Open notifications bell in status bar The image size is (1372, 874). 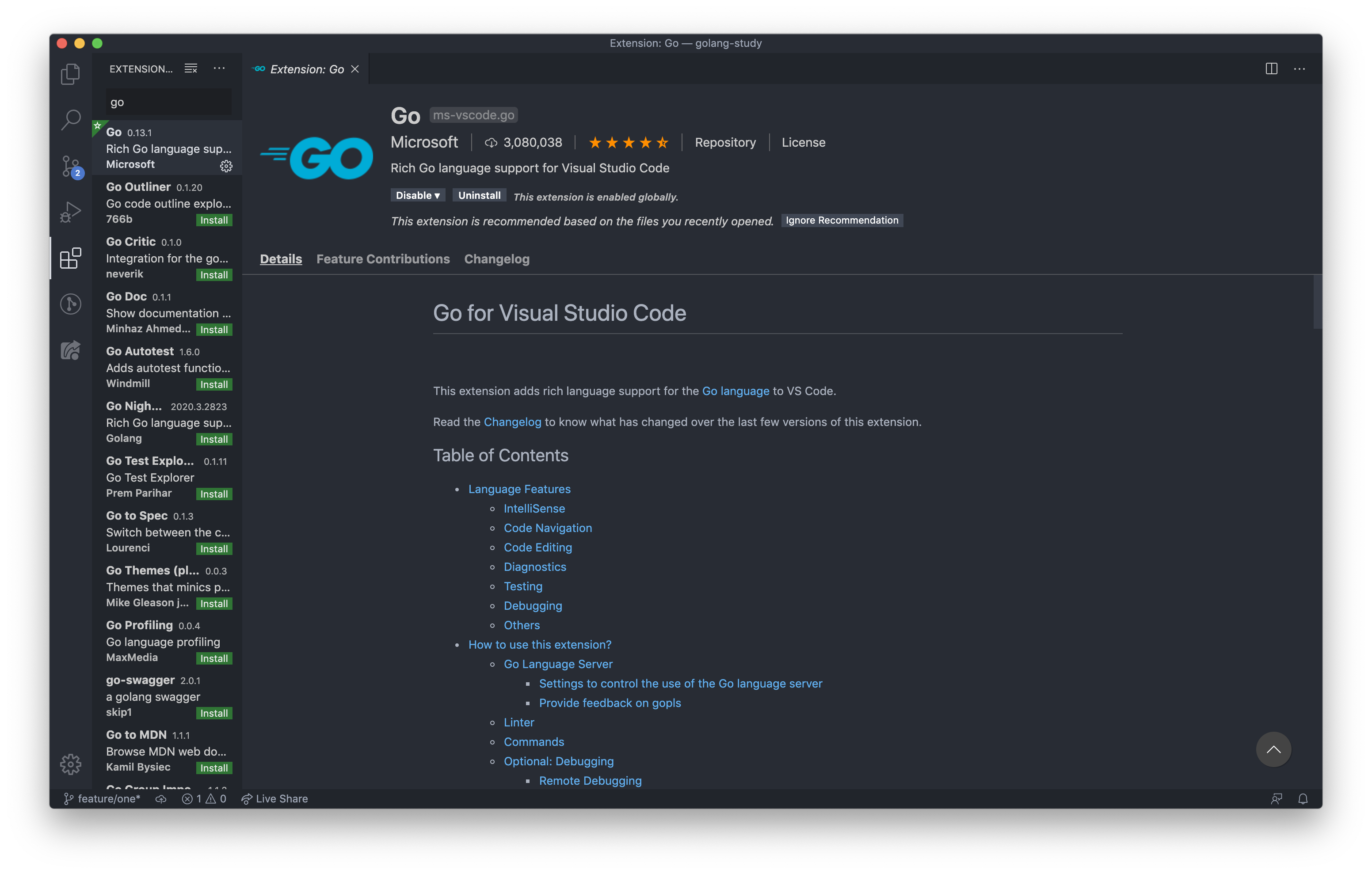1303,799
